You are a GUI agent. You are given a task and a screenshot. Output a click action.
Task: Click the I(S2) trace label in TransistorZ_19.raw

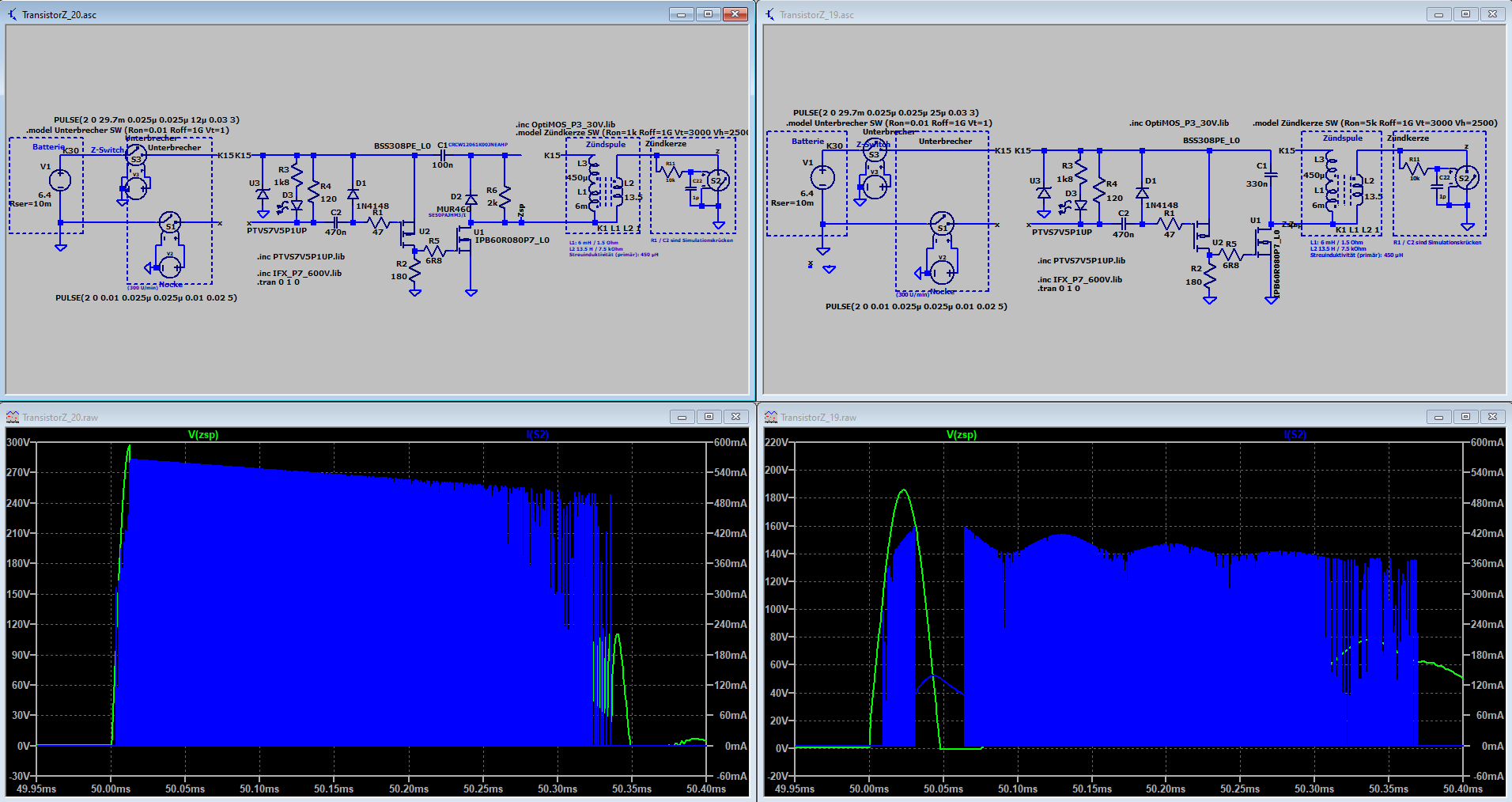(x=1295, y=434)
